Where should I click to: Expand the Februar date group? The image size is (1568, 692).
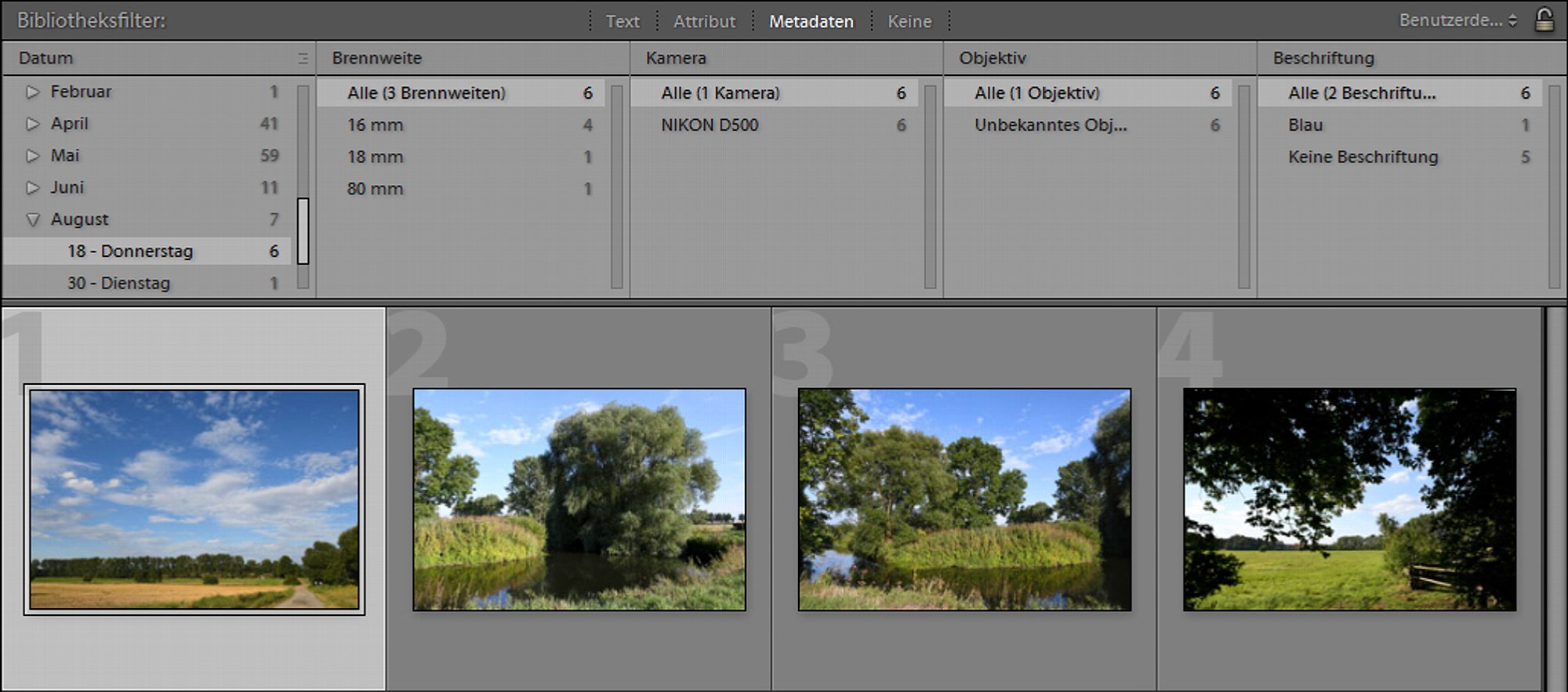pyautogui.click(x=32, y=92)
